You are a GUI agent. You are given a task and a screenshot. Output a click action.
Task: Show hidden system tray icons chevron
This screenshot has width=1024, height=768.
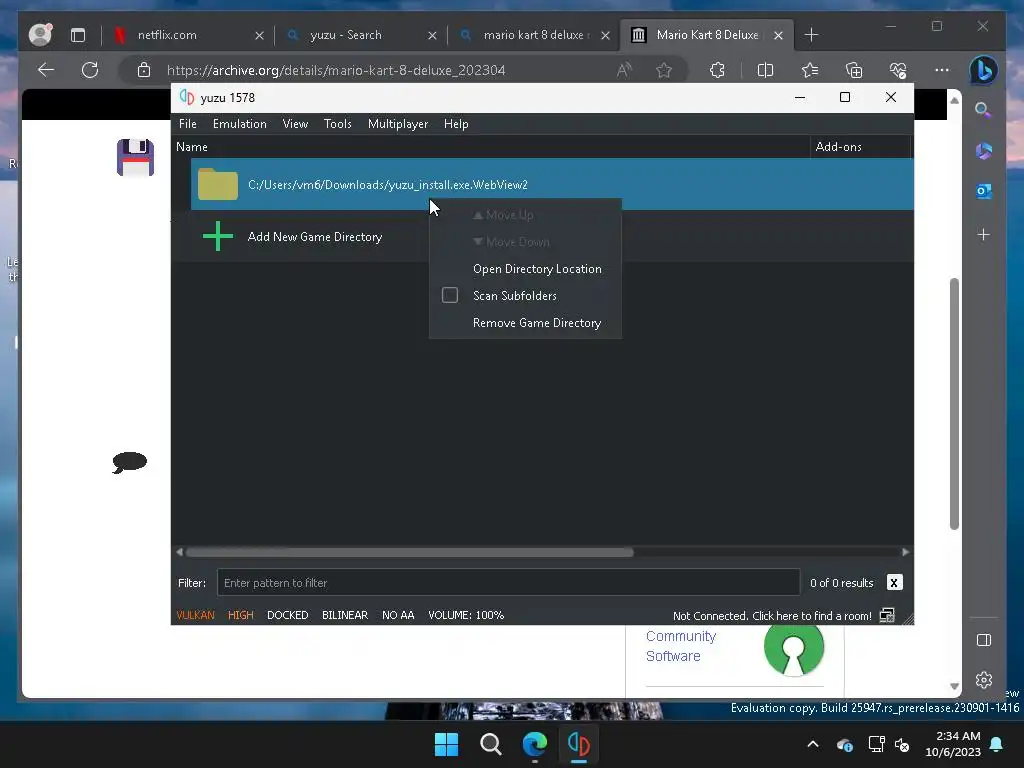coord(813,744)
